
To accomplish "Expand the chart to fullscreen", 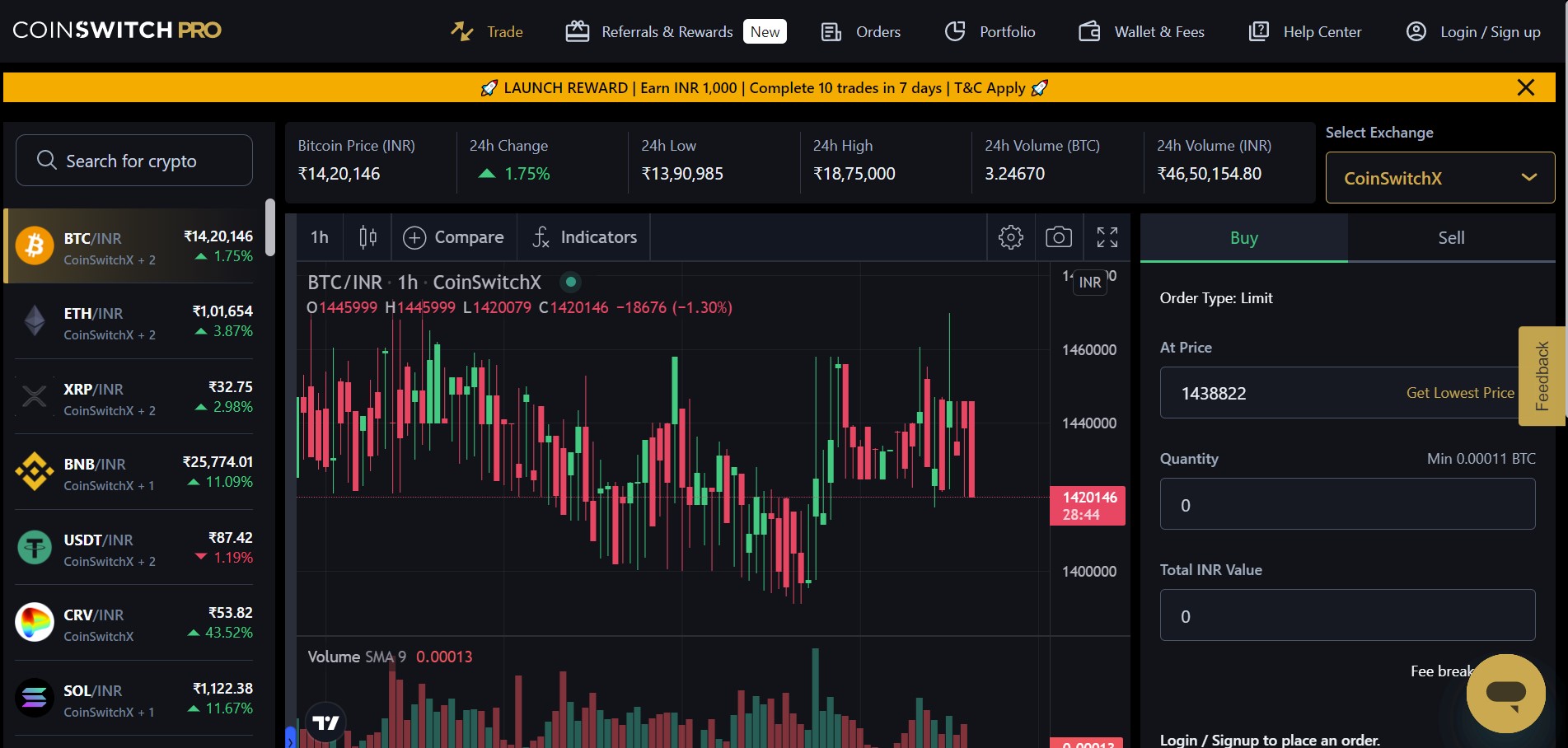I will click(1107, 237).
